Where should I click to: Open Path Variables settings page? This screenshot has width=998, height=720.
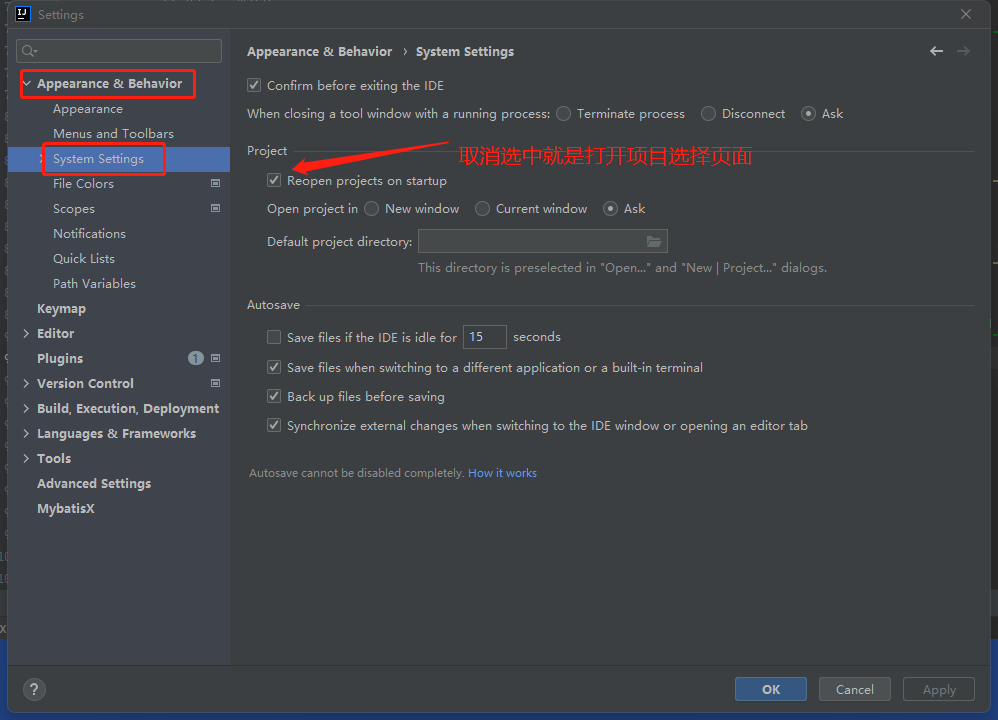point(94,283)
